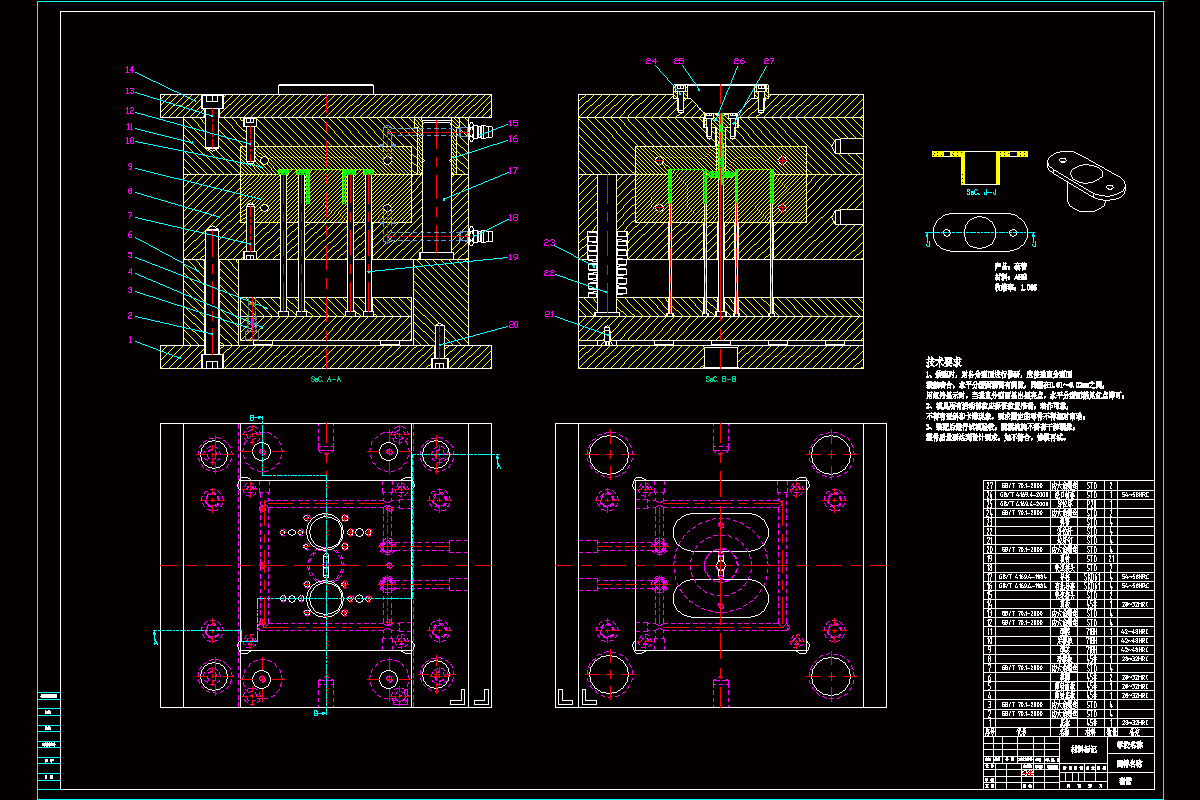Click part balloon number 11
The width and height of the screenshot is (1200, 800).
[130, 127]
